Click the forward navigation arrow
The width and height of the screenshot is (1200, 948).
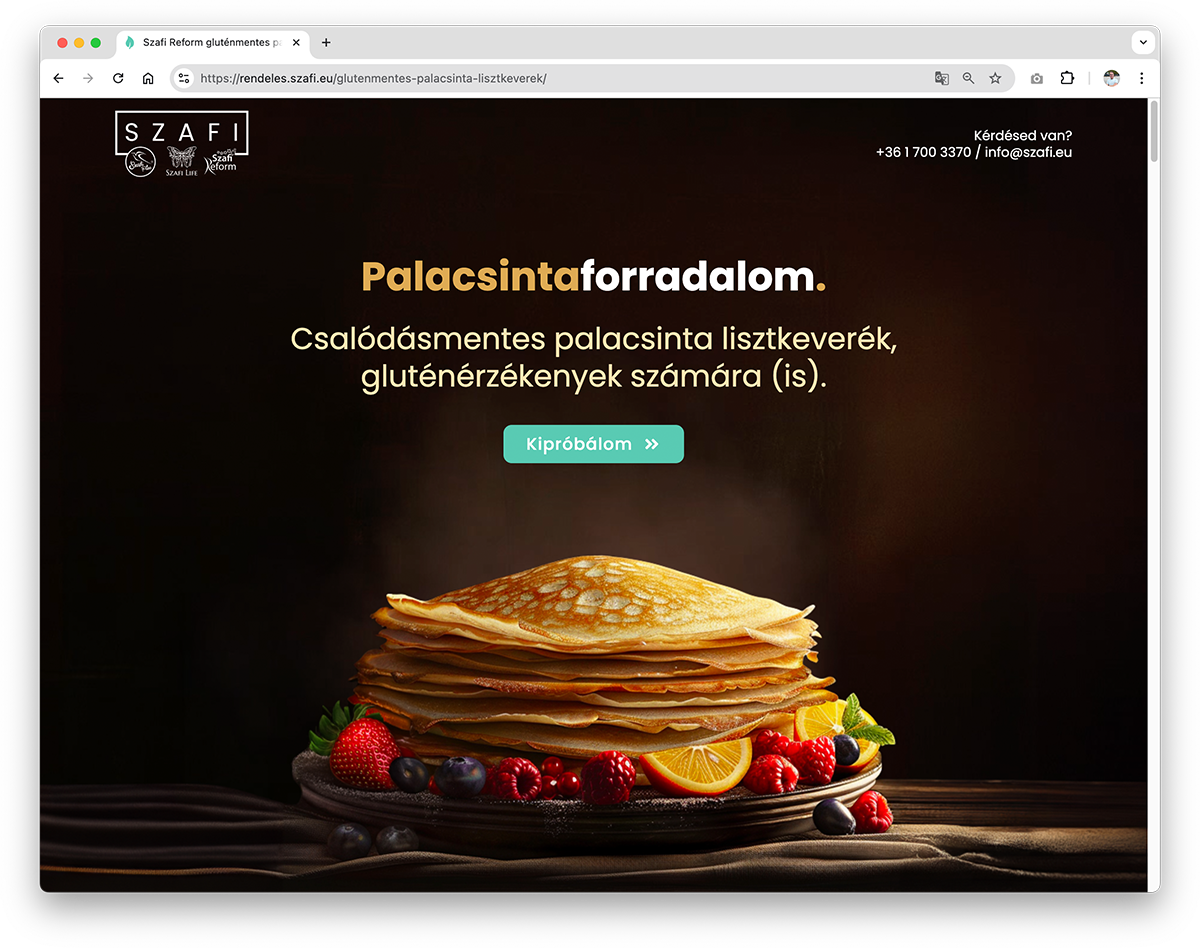[x=88, y=78]
